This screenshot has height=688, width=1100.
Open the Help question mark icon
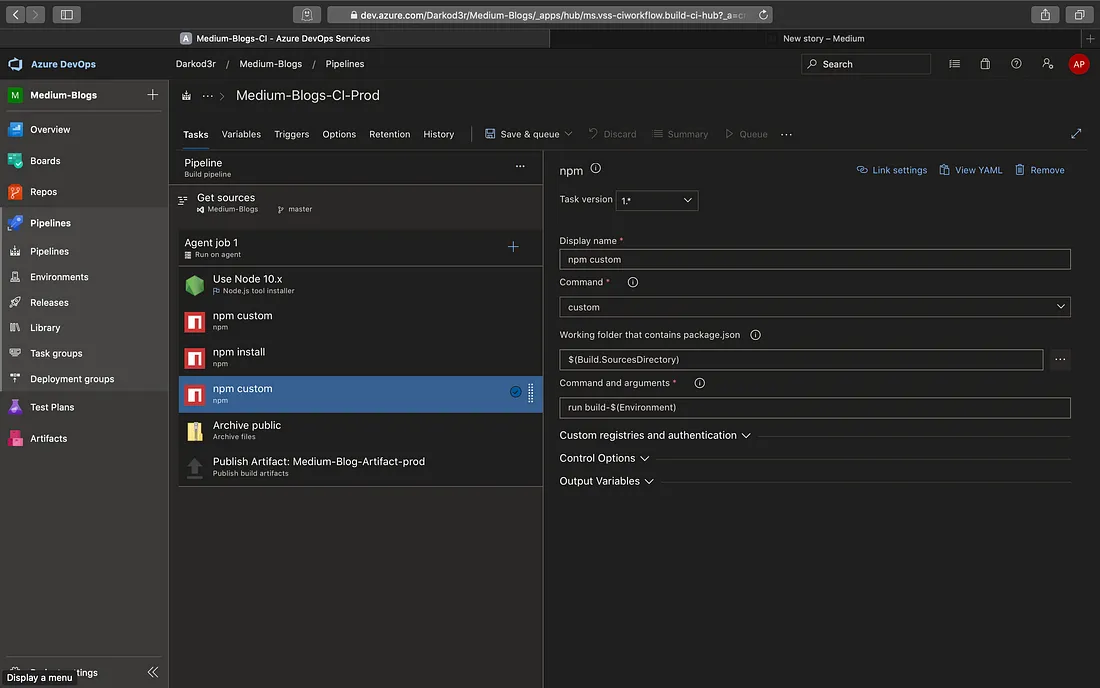pyautogui.click(x=1016, y=64)
